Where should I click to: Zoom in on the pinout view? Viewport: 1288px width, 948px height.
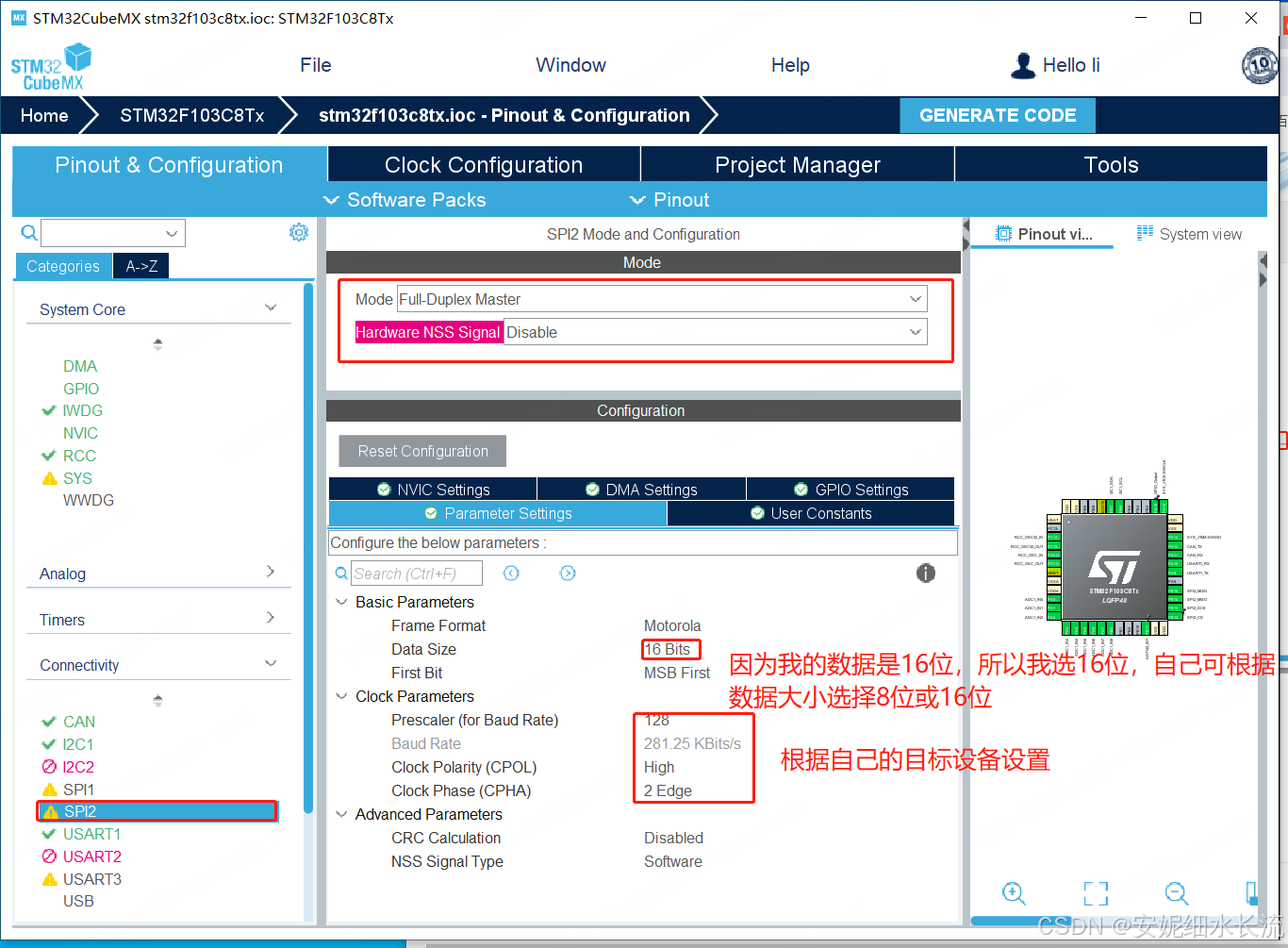[1014, 893]
